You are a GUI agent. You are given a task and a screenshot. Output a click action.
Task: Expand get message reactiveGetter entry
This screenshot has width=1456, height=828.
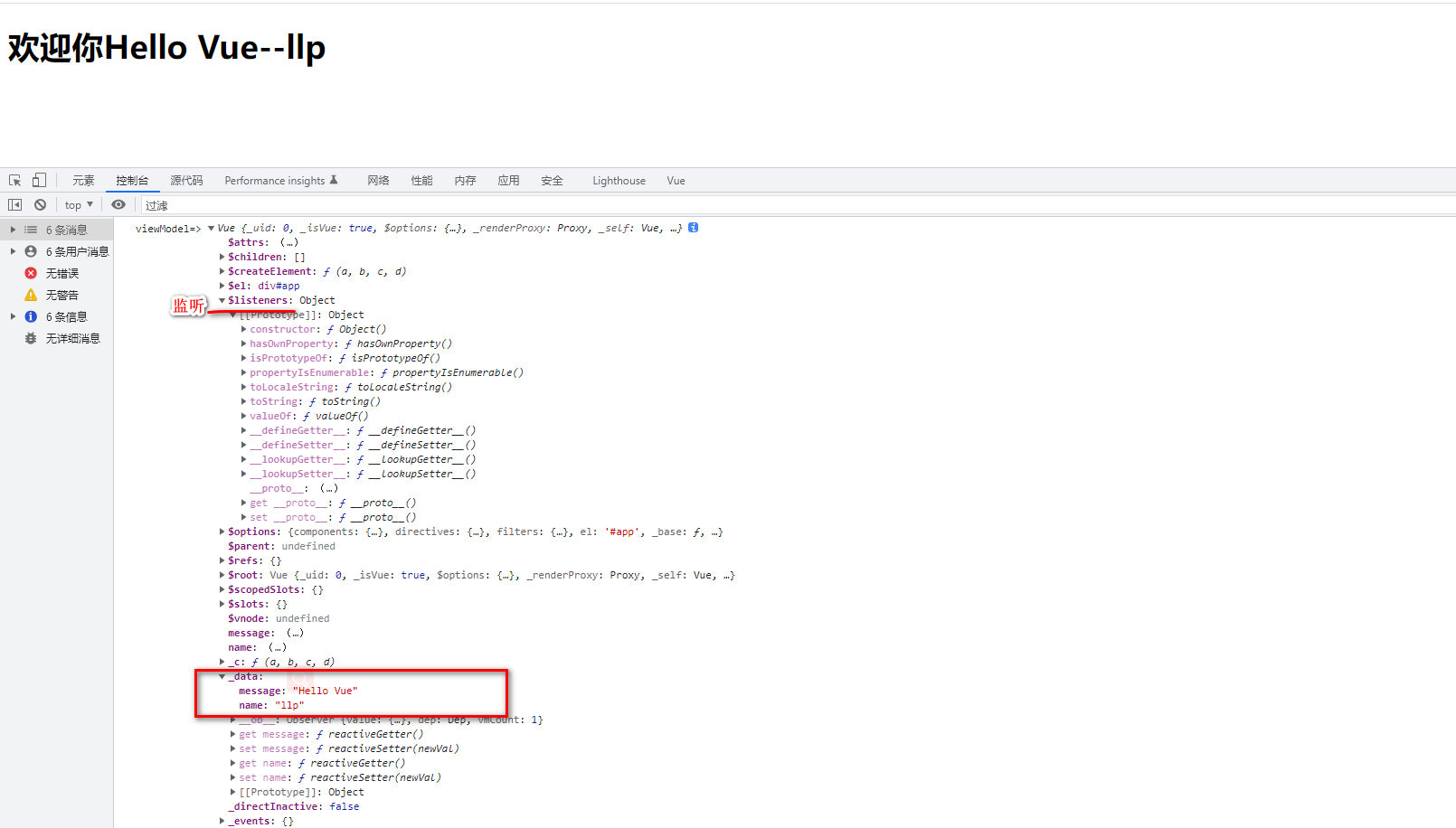(x=232, y=734)
